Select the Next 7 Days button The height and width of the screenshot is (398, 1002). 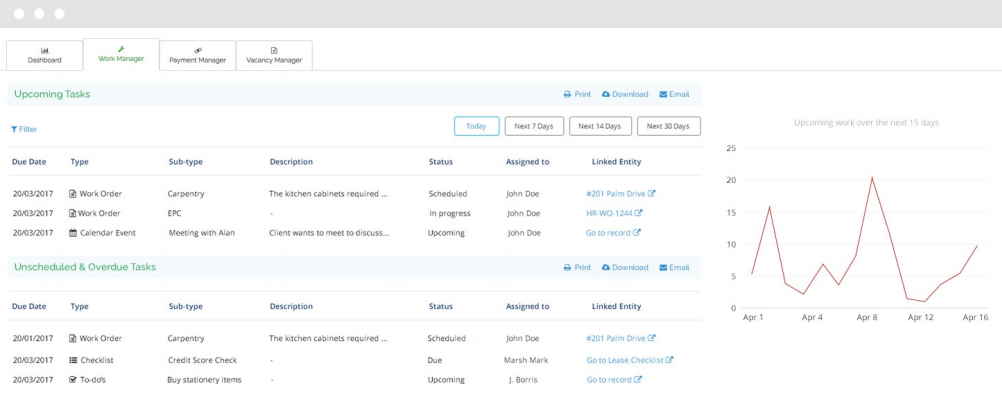tap(534, 126)
